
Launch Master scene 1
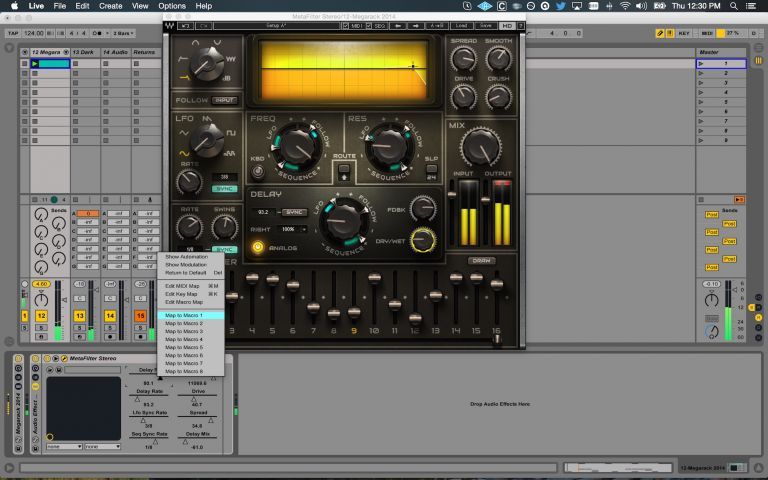coord(701,64)
